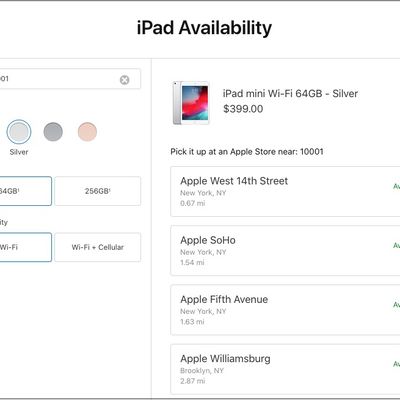400x400 pixels.
Task: Click the 1.63 mi distance text
Action: [x=192, y=322]
